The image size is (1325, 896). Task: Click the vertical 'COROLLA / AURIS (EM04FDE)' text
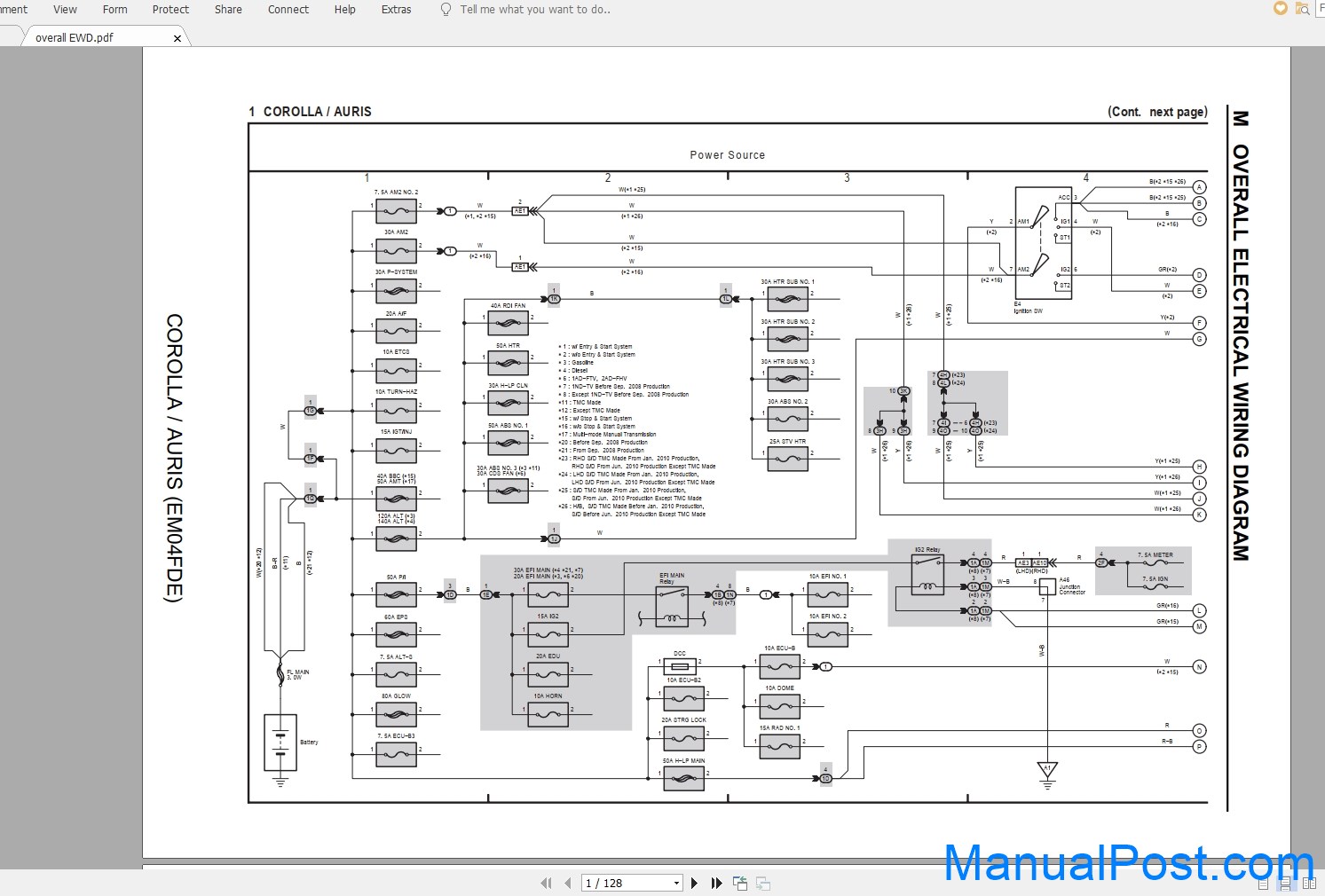coord(174,458)
